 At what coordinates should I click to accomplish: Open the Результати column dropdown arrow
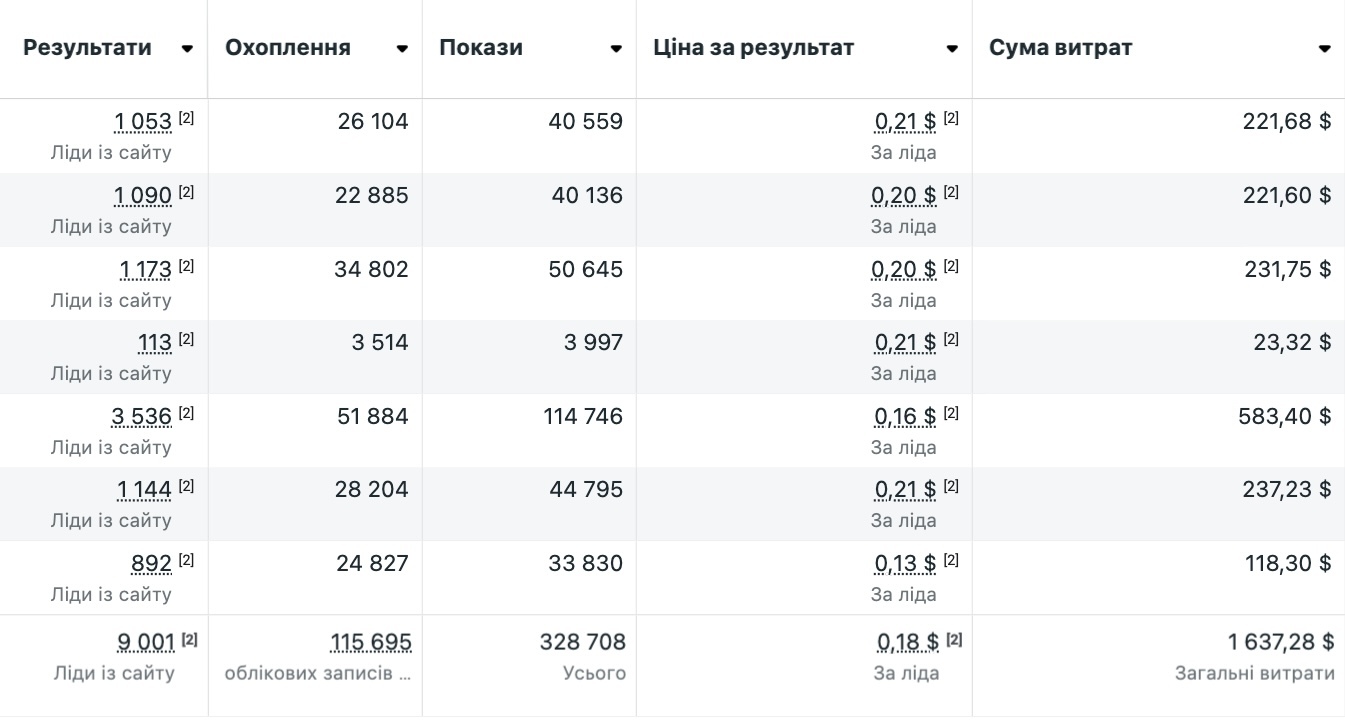pos(187,49)
